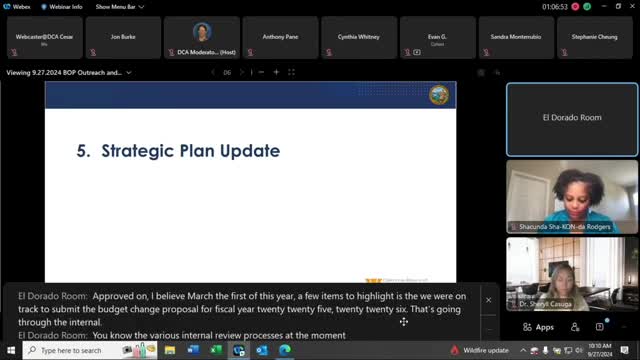Expand the Show Menu Bar dropdown
The height and width of the screenshot is (360, 640).
(x=120, y=7)
